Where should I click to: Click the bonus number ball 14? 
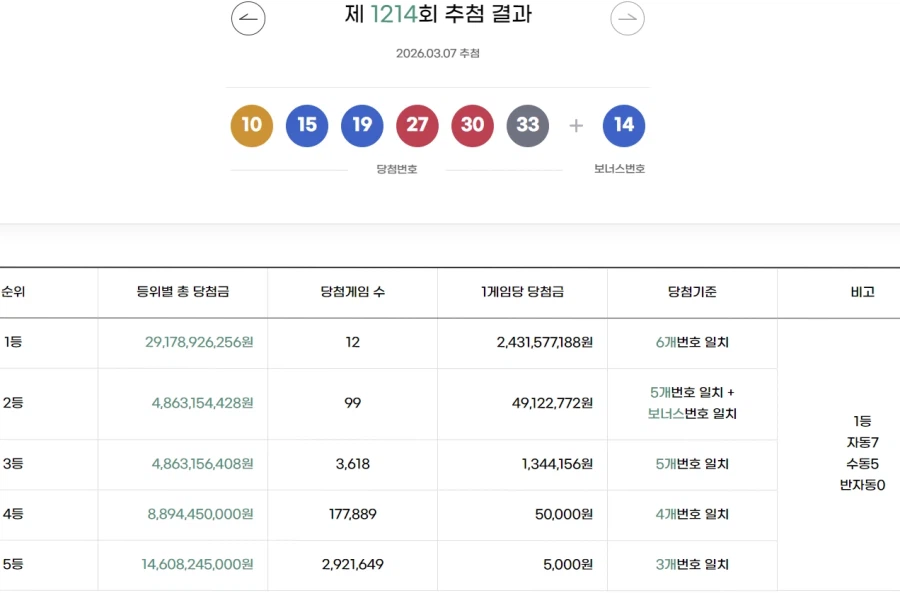point(623,125)
